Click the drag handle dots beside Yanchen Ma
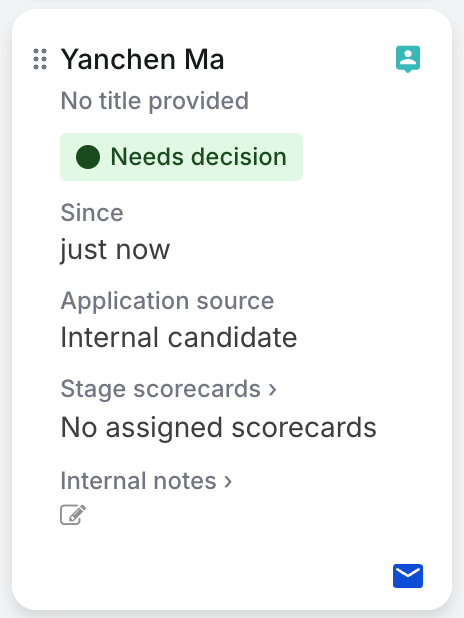This screenshot has height=618, width=464. 40,59
